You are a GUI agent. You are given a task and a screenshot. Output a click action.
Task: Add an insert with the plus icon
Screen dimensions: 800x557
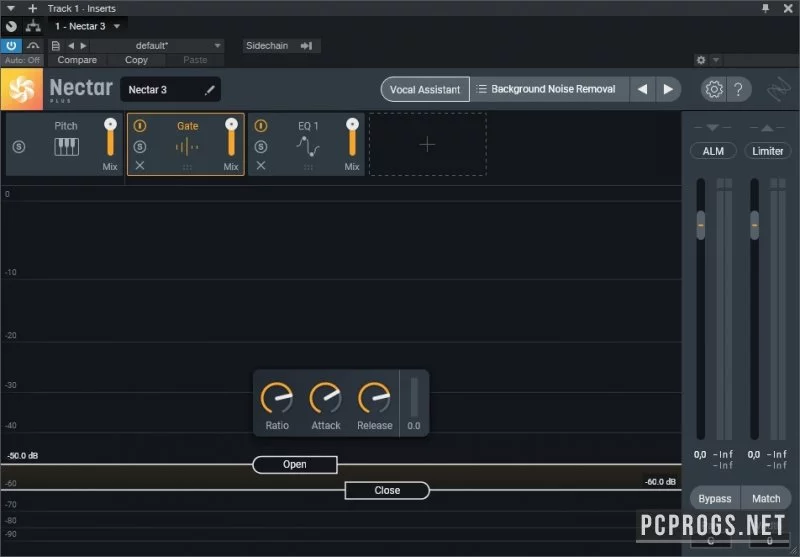coord(33,8)
